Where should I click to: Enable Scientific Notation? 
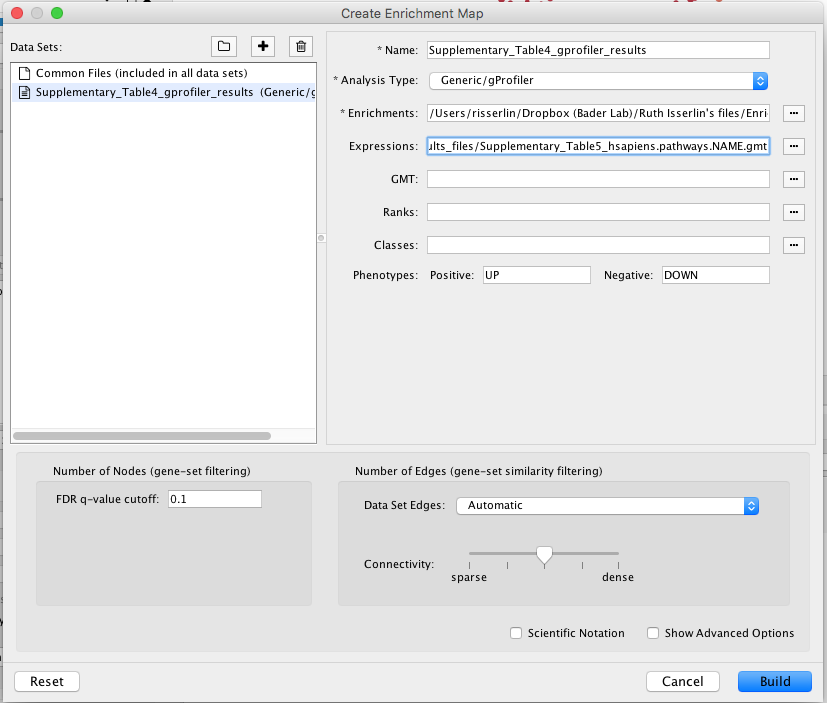tap(515, 633)
